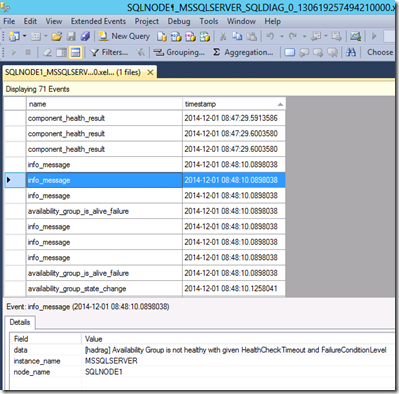
Task: Toggle the highlighted bottom details pane icon
Action: pos(76,52)
